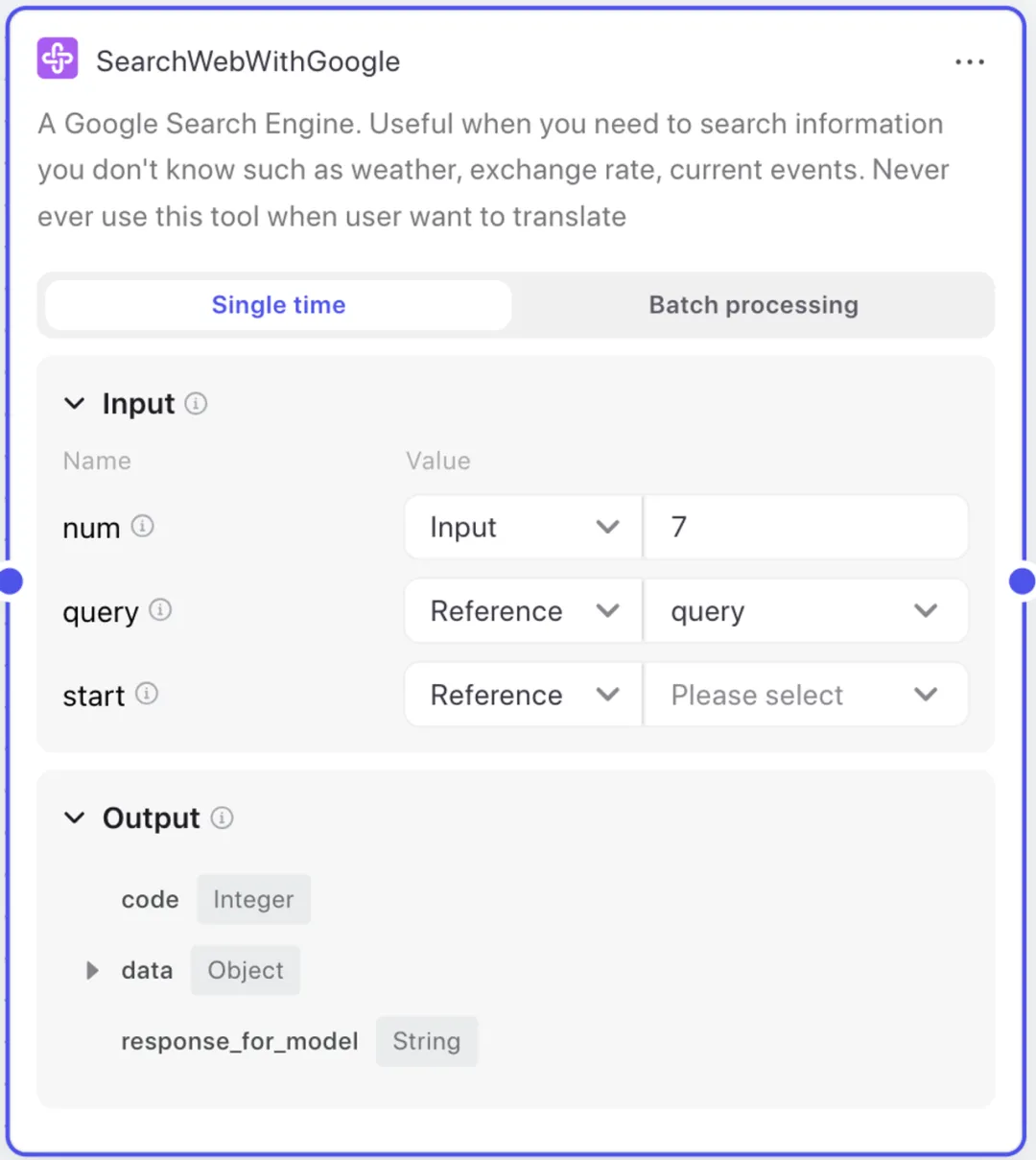Screen dimensions: 1036x1160
Task: Open the Please select dropdown for start
Action: click(x=806, y=694)
